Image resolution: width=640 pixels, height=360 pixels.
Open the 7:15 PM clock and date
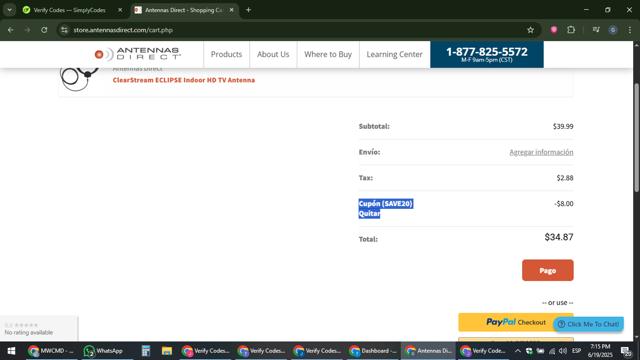click(x=600, y=351)
